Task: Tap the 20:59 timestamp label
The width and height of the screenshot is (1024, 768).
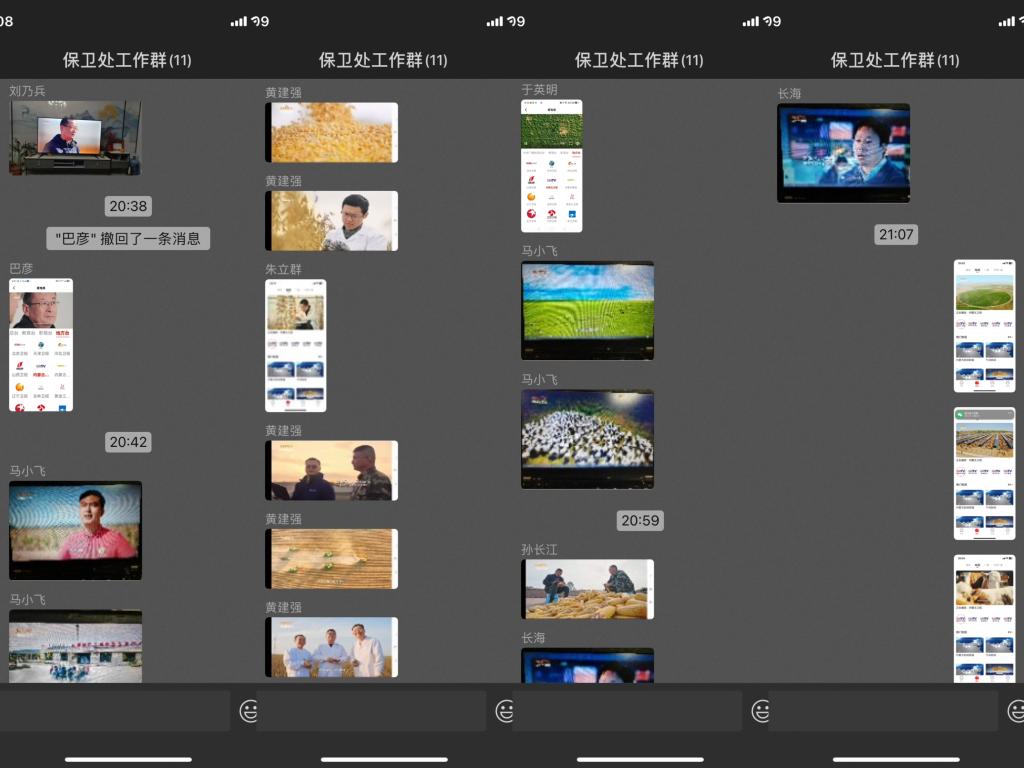Action: (640, 520)
